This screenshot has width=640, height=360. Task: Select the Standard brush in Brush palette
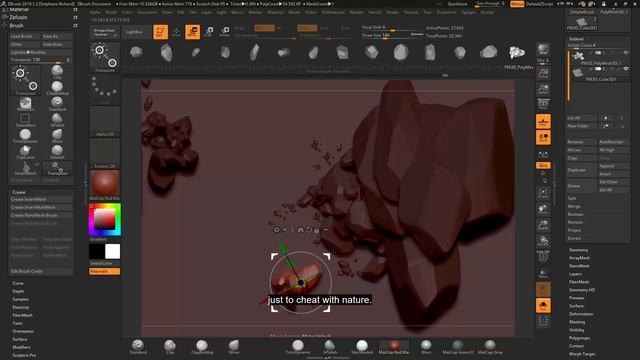pyautogui.click(x=57, y=104)
